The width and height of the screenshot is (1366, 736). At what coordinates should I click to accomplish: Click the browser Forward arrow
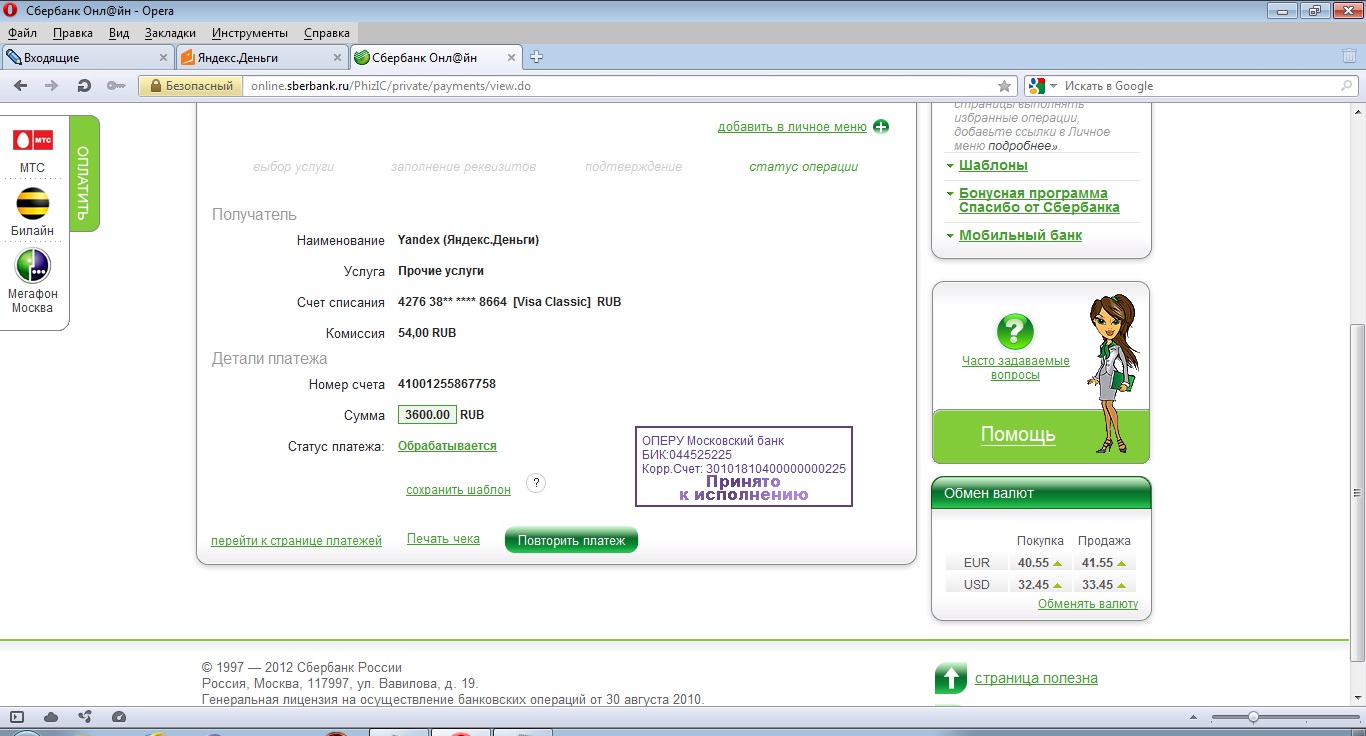(52, 86)
